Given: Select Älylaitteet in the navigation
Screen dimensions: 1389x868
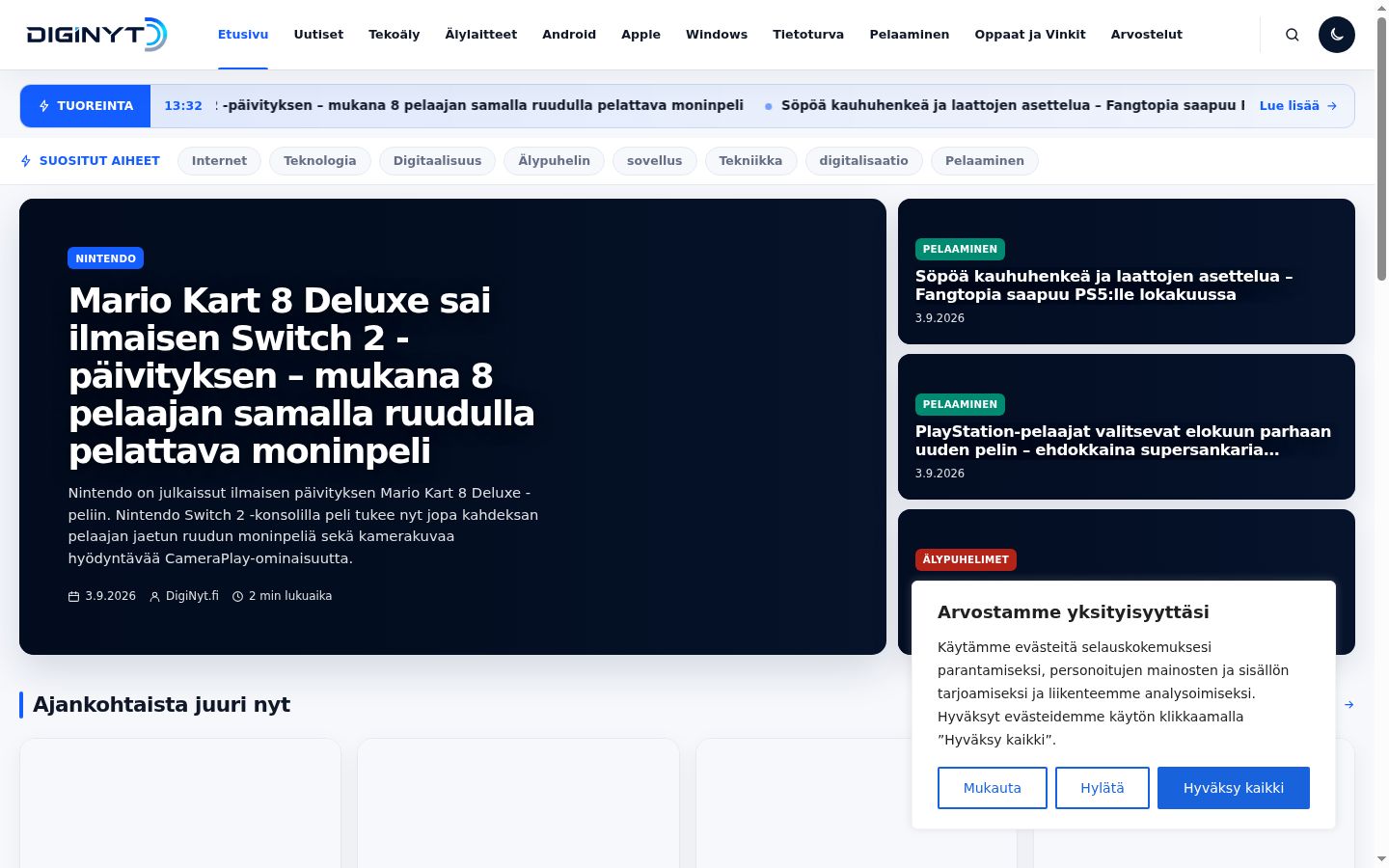Looking at the screenshot, I should pyautogui.click(x=481, y=35).
